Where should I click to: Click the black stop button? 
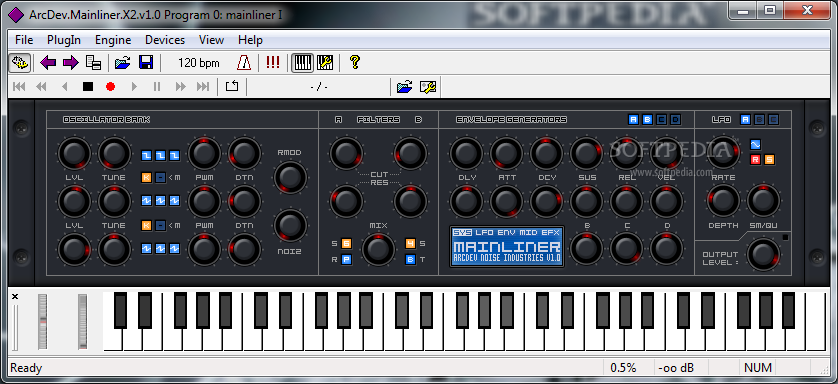[88, 87]
